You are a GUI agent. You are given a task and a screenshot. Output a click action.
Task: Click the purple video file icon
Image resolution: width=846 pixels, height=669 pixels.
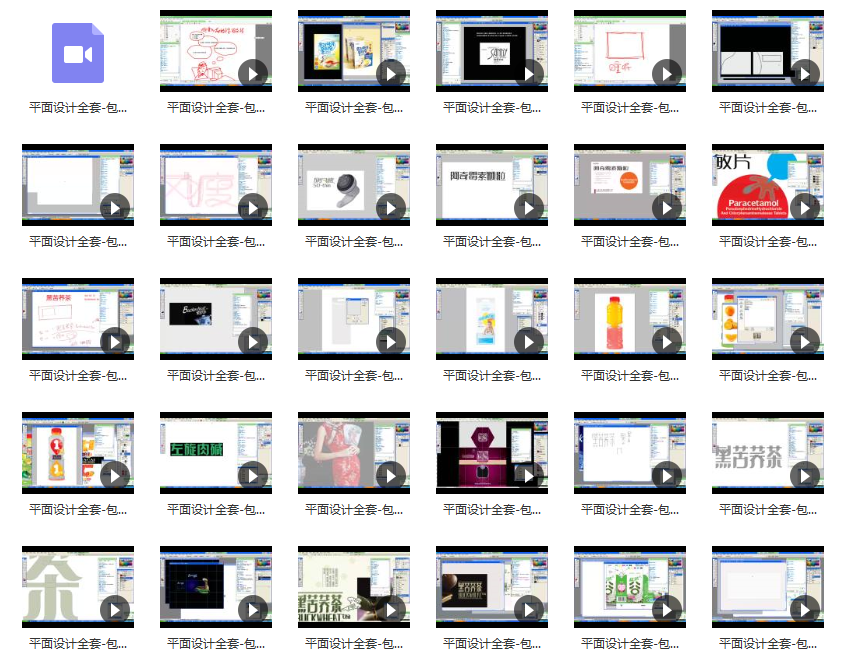[x=78, y=52]
